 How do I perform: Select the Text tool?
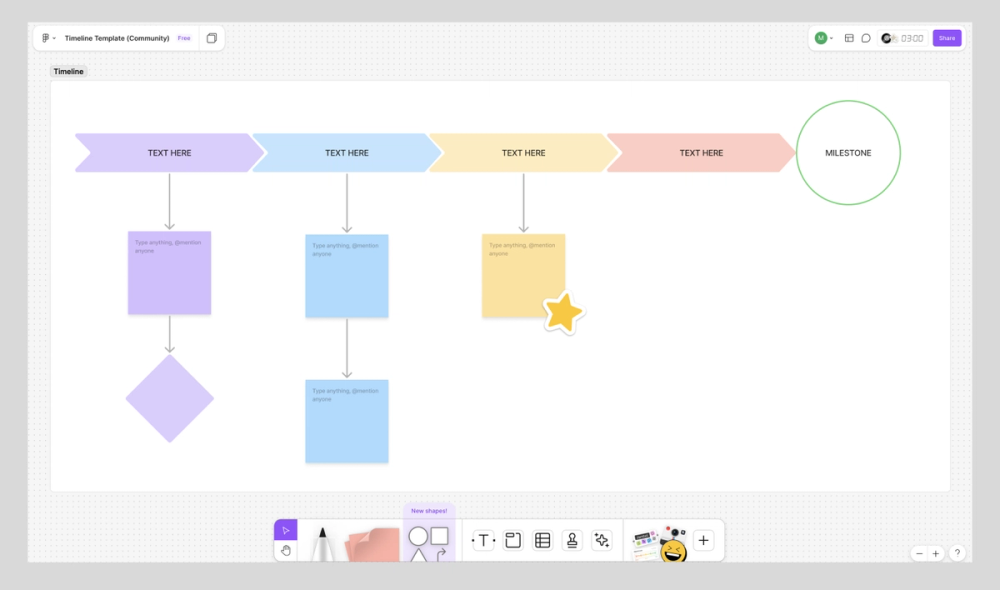482,539
